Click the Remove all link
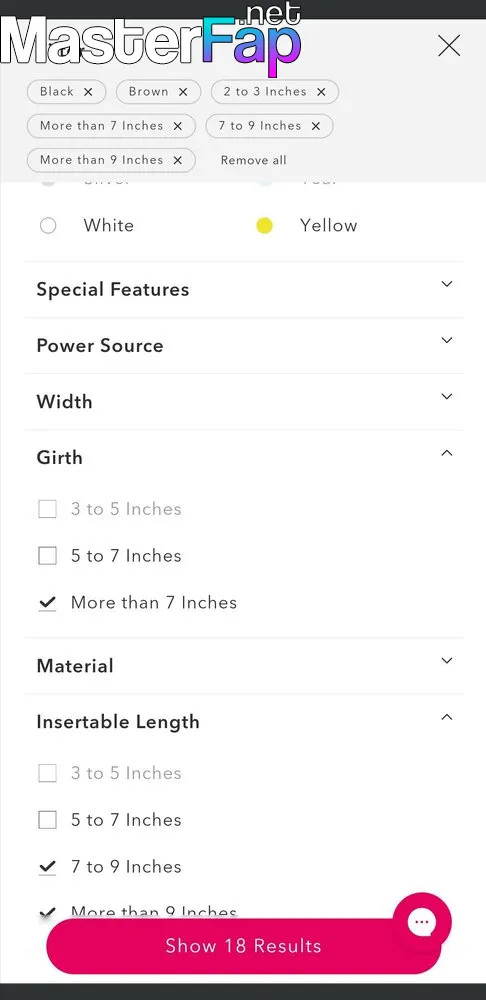 click(253, 161)
